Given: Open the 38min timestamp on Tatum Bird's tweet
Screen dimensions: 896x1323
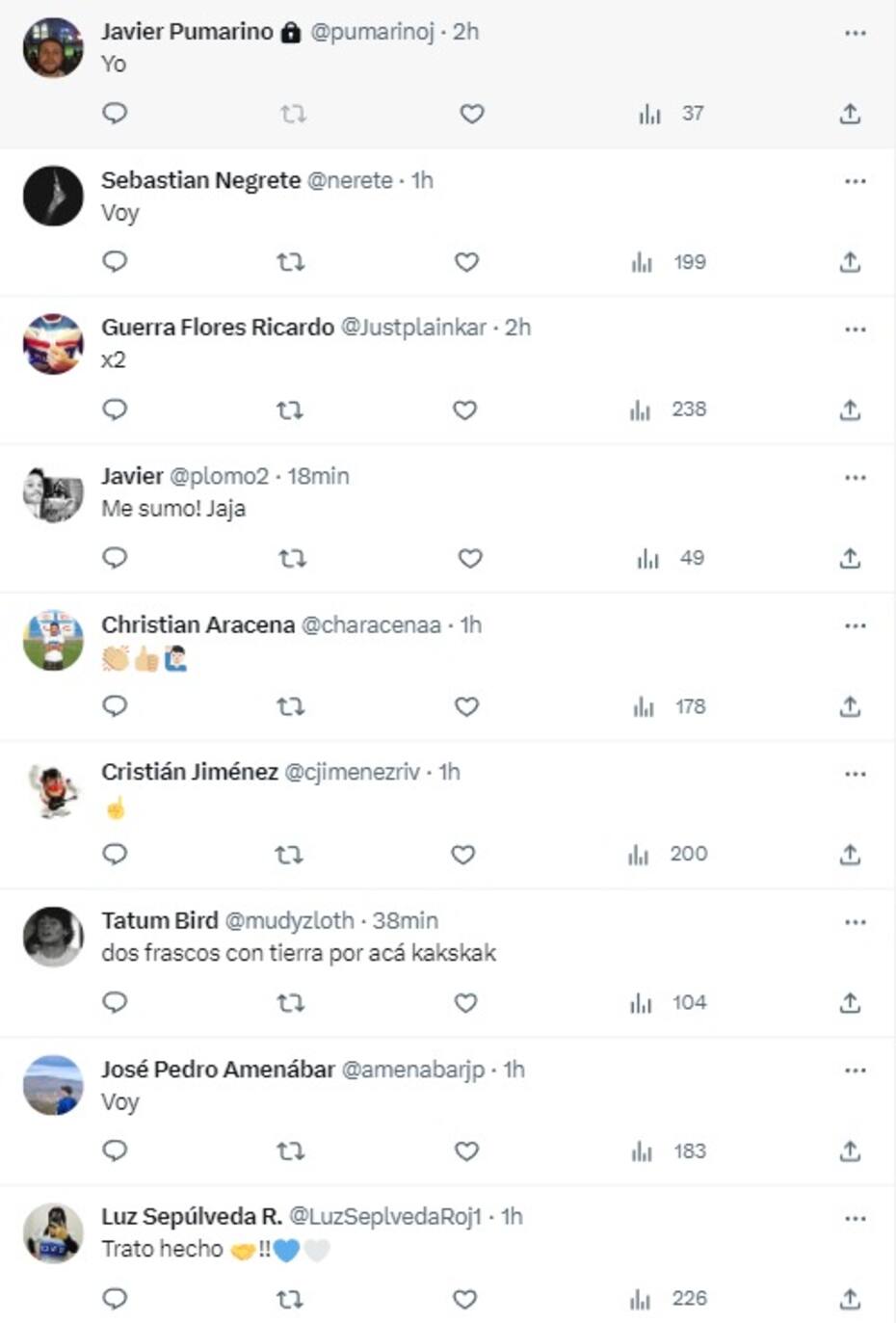Looking at the screenshot, I should [405, 921].
